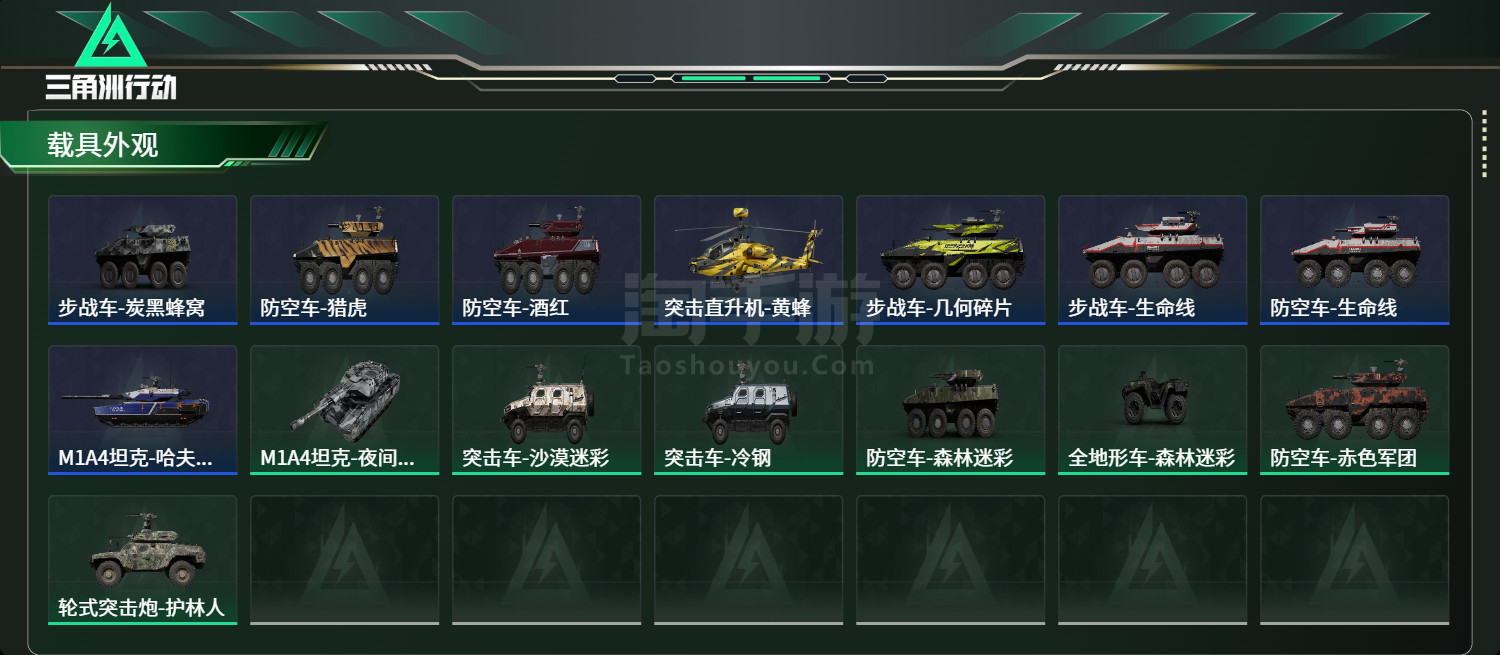The height and width of the screenshot is (655, 1500).
Task: Select the yellow 突击直升机-黄蜂 helicopter
Action: (x=748, y=260)
